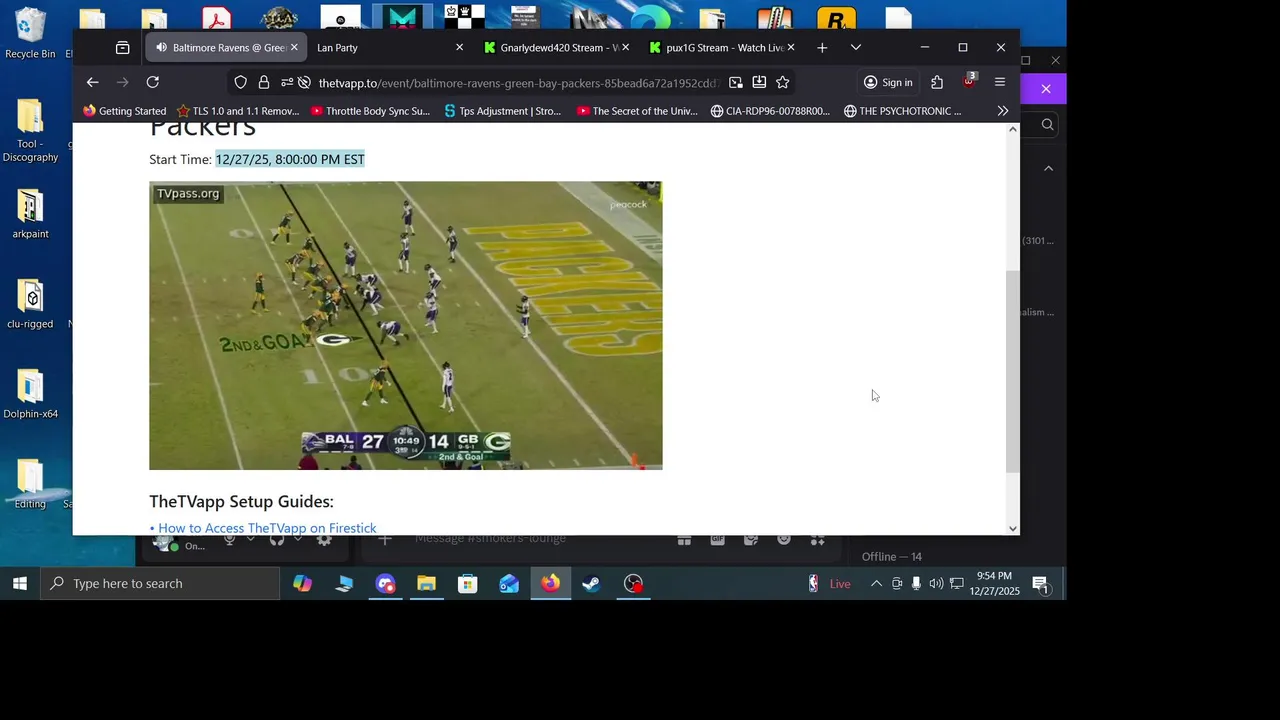The image size is (1280, 720).
Task: Toggle the Discord microphone mute
Action: point(230,540)
